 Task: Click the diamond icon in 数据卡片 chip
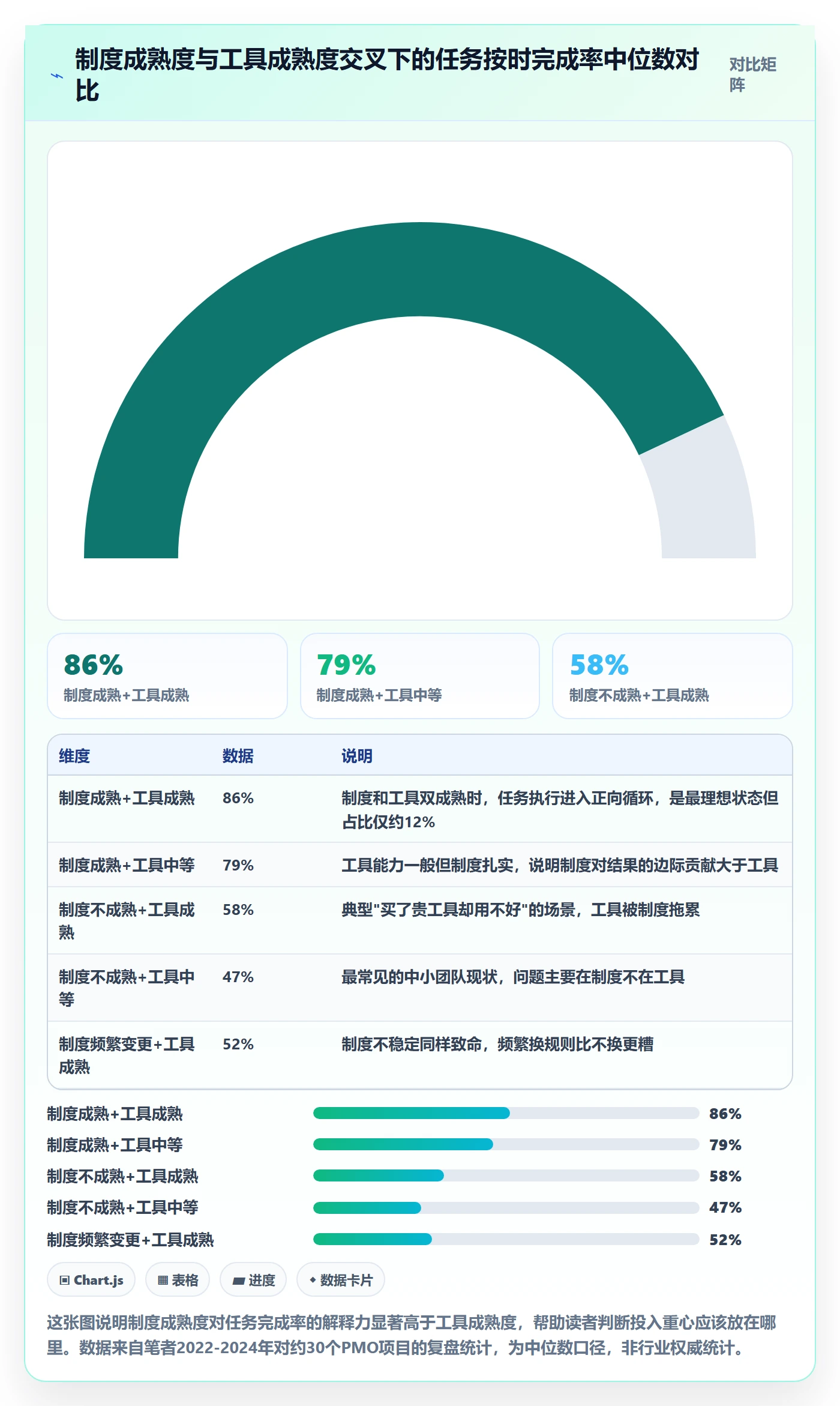(x=313, y=1280)
